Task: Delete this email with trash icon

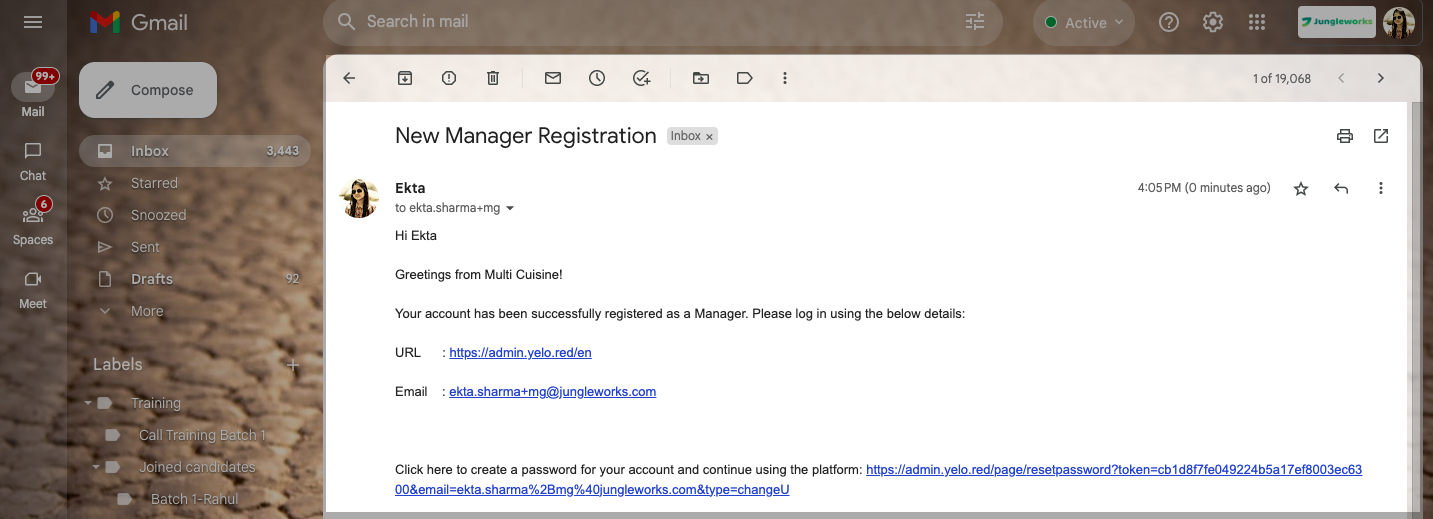Action: point(493,78)
